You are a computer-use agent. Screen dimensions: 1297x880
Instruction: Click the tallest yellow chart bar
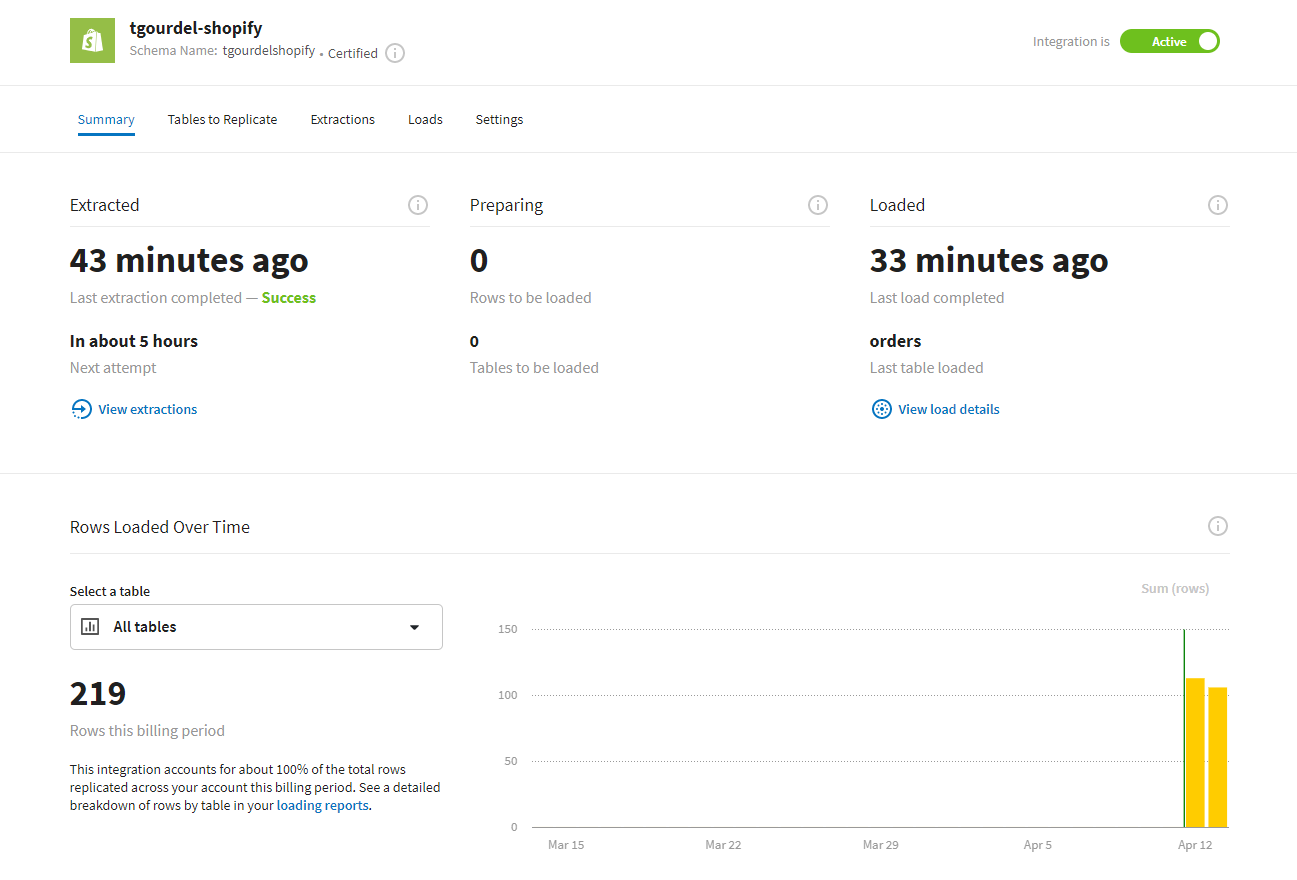[x=1194, y=753]
